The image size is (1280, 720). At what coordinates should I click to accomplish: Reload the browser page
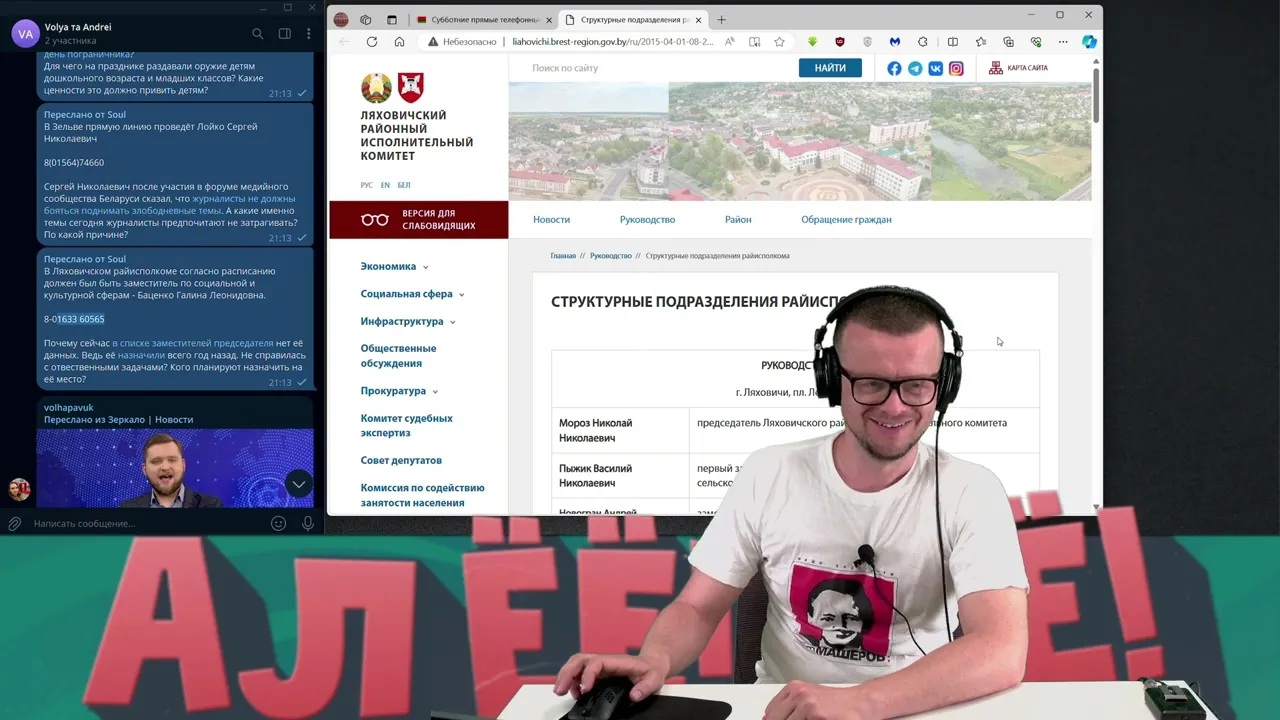tap(372, 42)
